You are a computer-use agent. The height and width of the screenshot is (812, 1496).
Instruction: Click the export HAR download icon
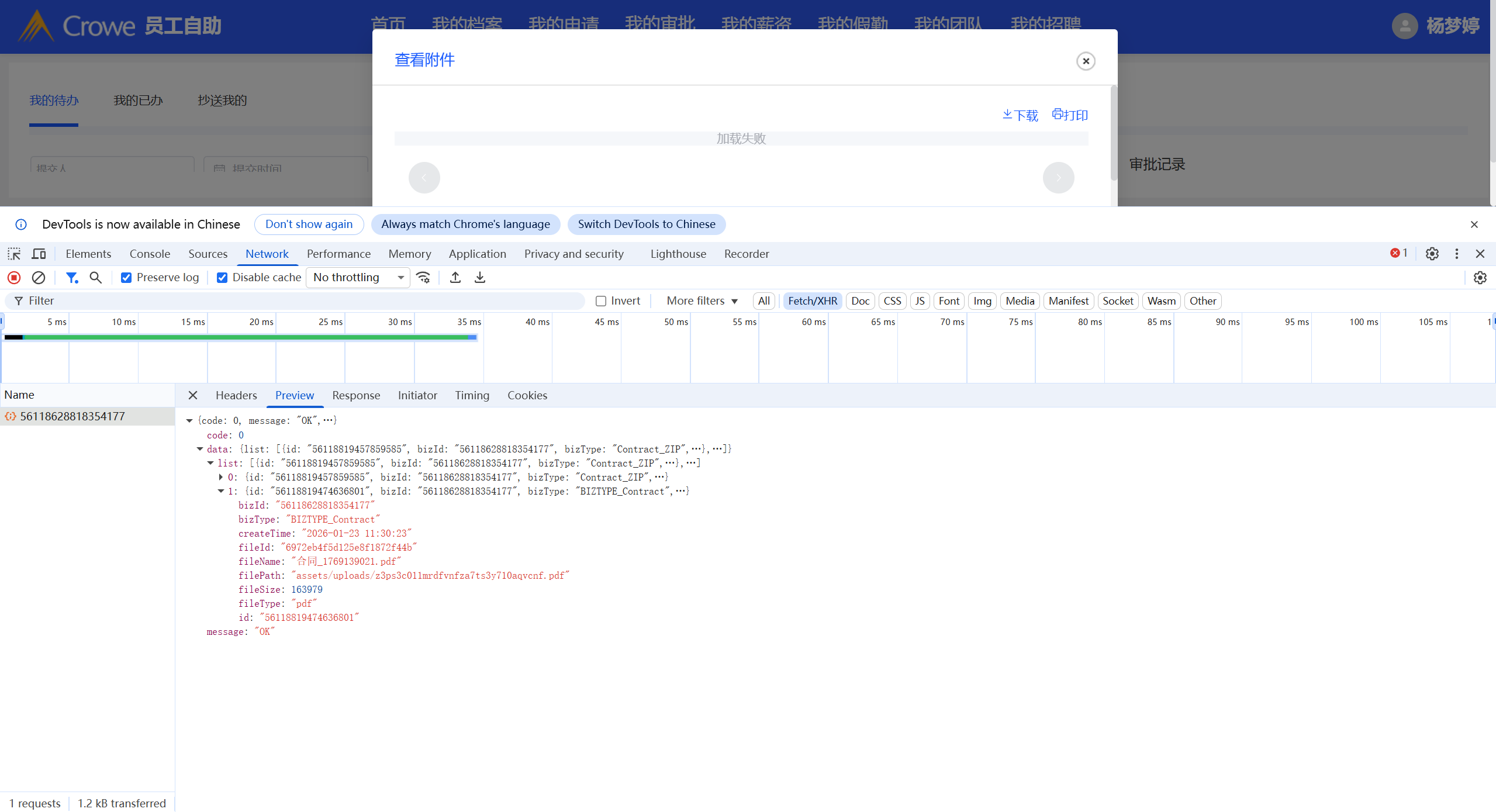click(480, 278)
